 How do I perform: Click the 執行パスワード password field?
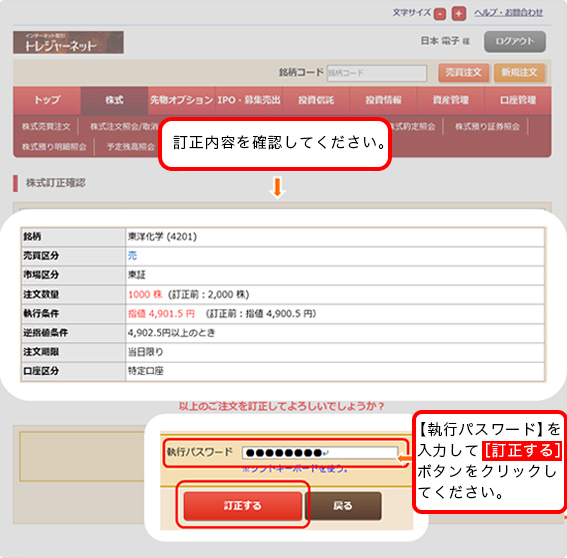(x=320, y=453)
